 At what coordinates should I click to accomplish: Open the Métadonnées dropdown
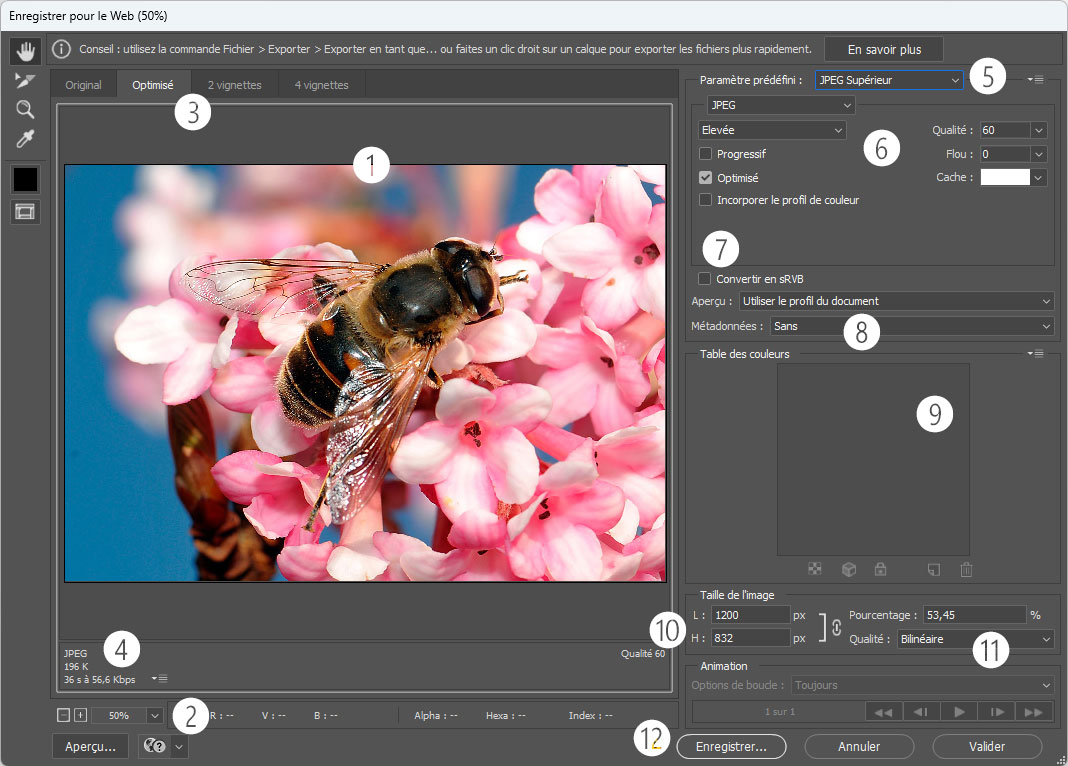(912, 326)
